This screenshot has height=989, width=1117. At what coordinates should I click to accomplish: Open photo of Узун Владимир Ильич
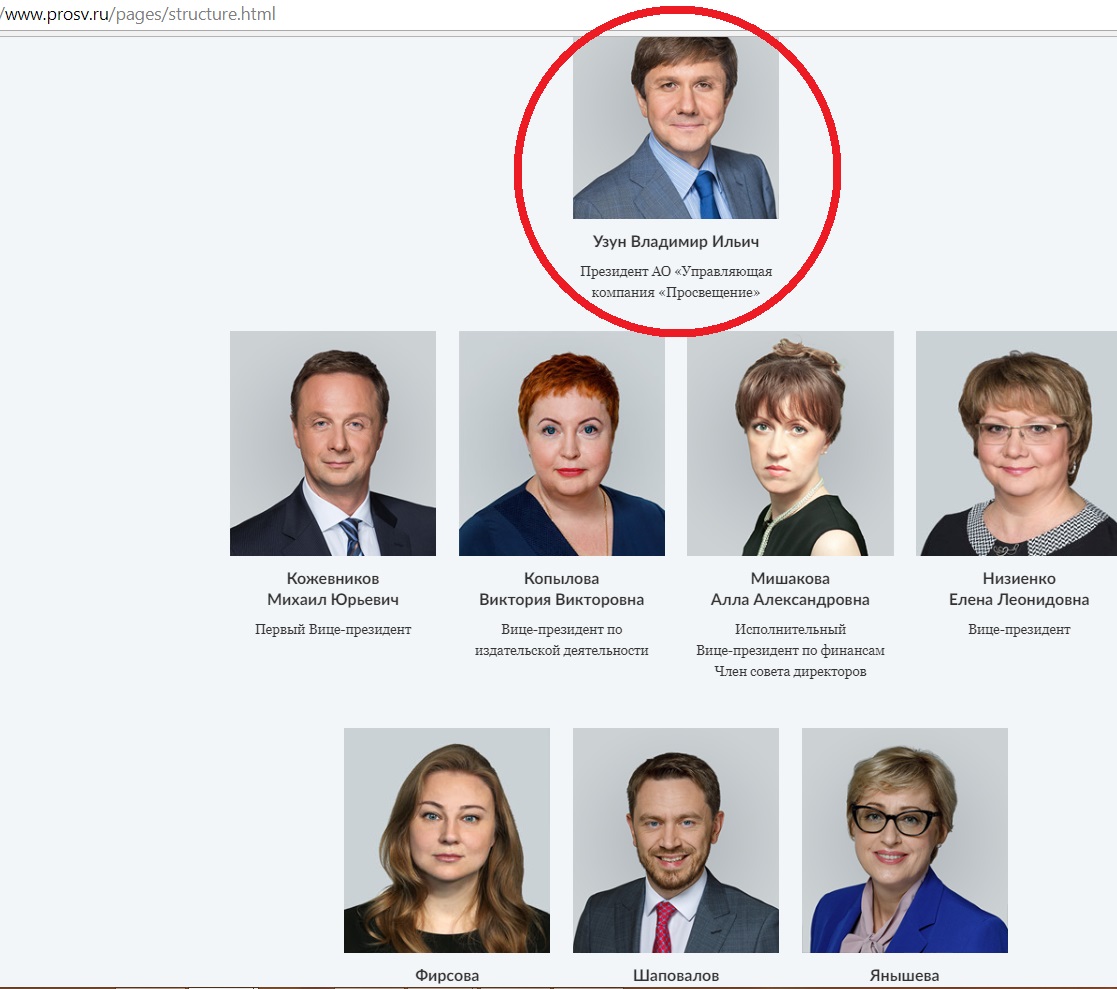pos(675,128)
